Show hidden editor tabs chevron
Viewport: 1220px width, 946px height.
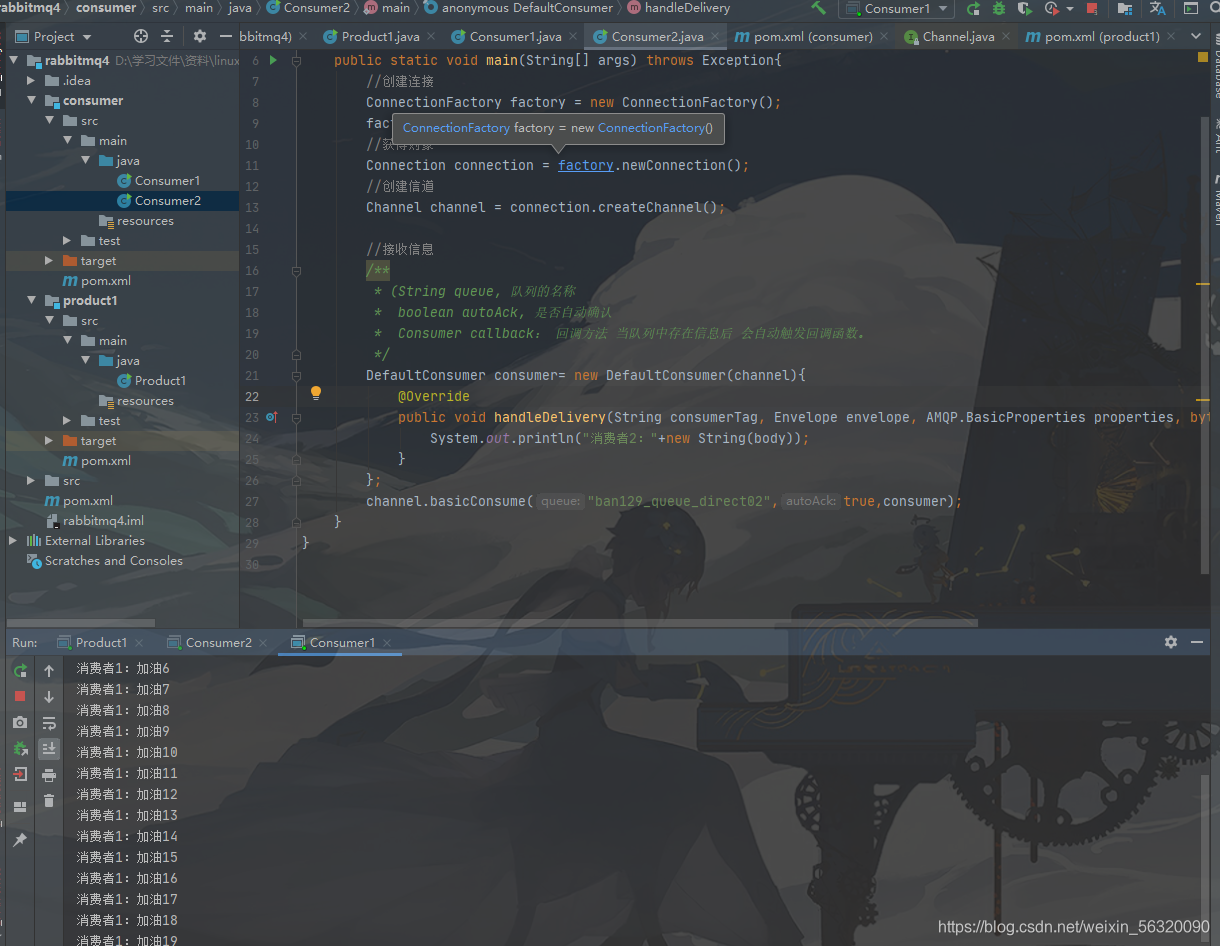pos(1196,36)
